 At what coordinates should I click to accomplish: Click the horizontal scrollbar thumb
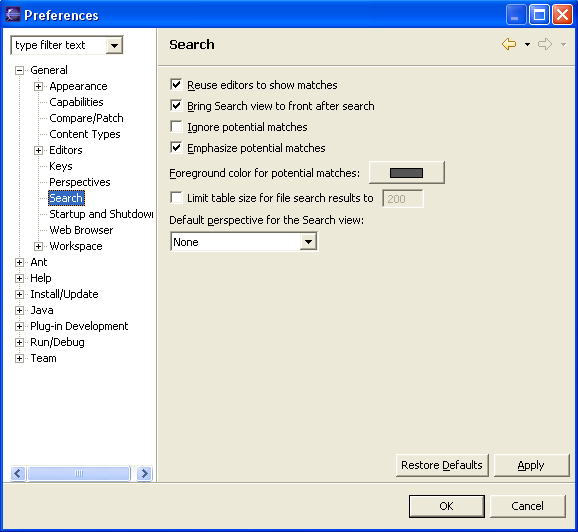point(79,473)
